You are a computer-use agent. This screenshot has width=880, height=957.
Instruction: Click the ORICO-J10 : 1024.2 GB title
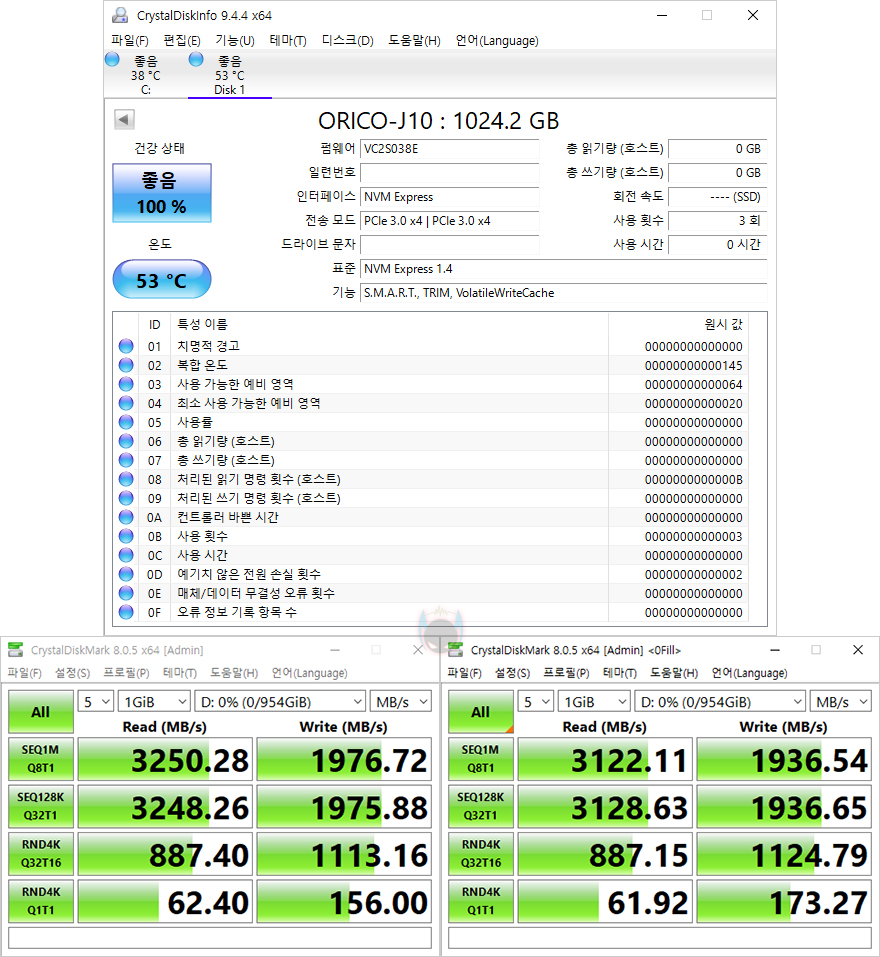[x=439, y=121]
